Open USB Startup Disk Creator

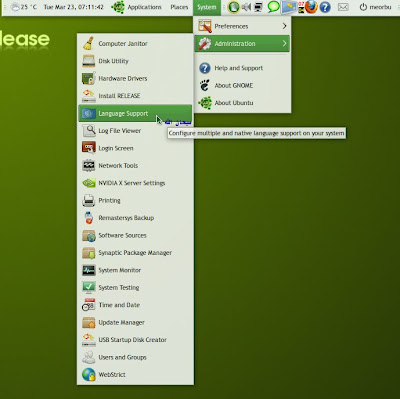point(135,340)
